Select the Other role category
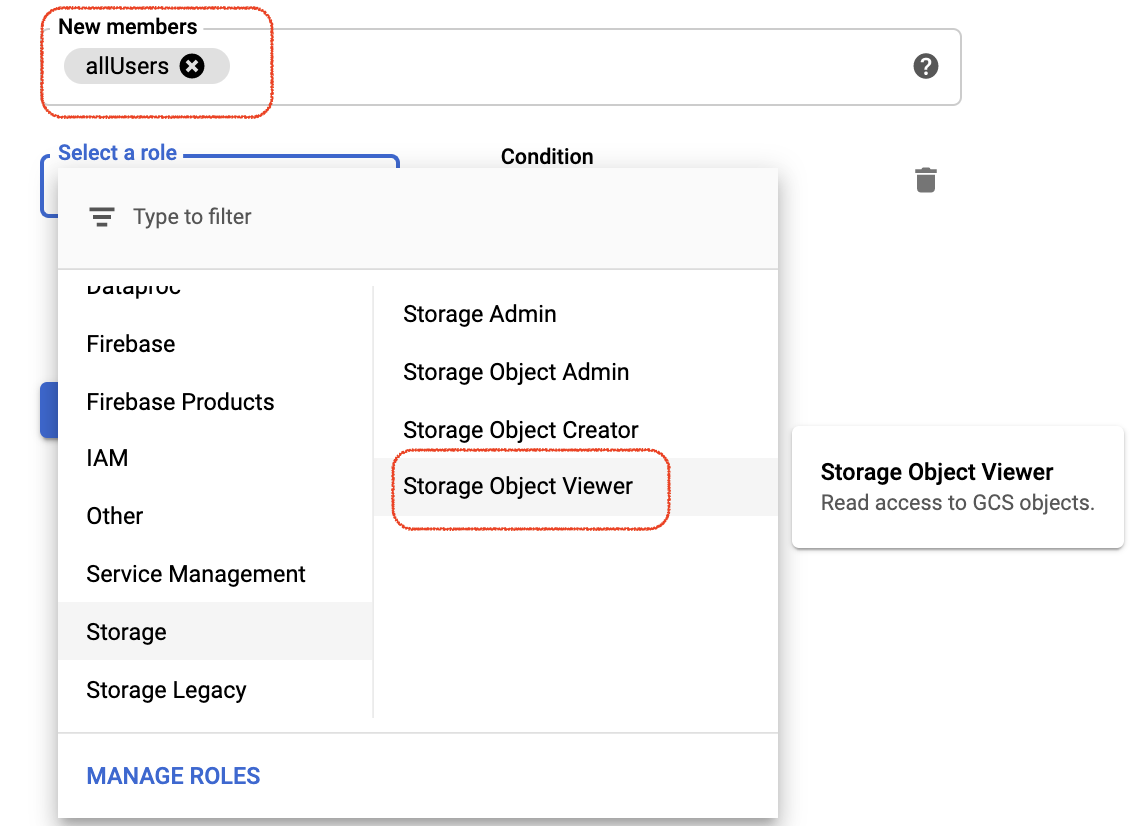This screenshot has width=1140, height=826. [115, 516]
